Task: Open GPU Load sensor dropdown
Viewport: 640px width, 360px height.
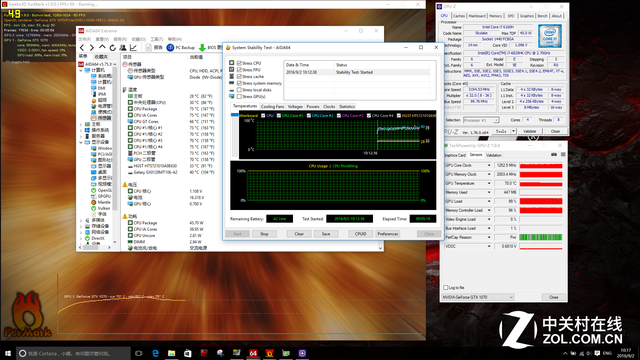Action: click(489, 201)
